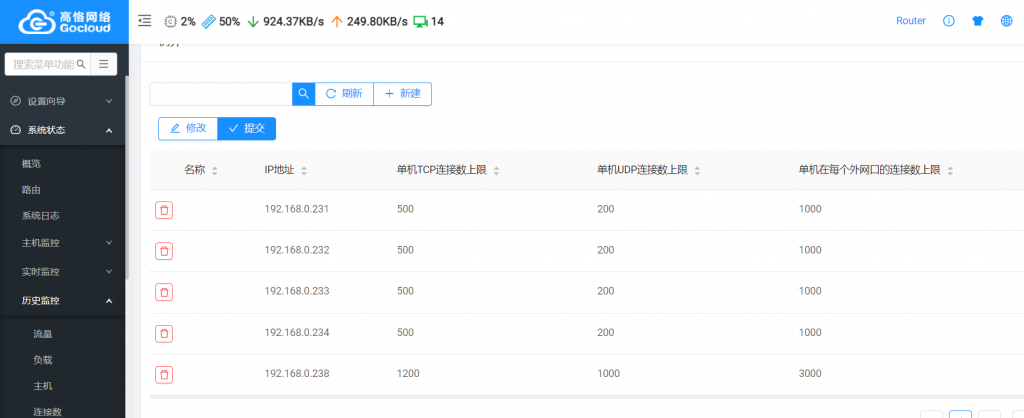This screenshot has width=1024, height=418.
Task: Click the blue search magnifier button
Action: (303, 94)
